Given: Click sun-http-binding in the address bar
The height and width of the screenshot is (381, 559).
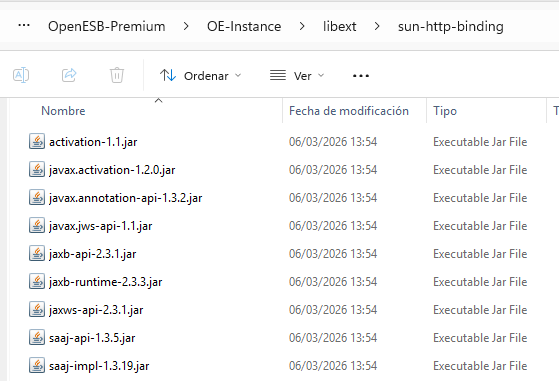Looking at the screenshot, I should tap(451, 26).
